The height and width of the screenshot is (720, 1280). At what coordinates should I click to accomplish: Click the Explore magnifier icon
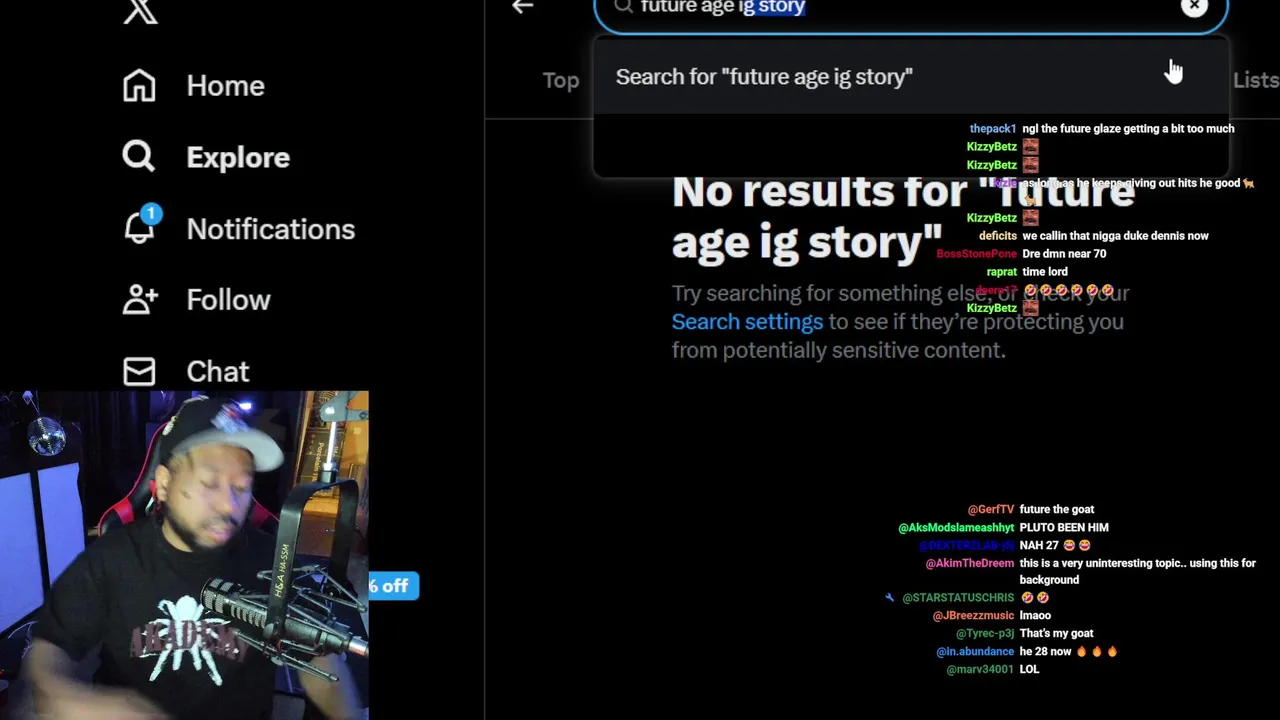[139, 157]
